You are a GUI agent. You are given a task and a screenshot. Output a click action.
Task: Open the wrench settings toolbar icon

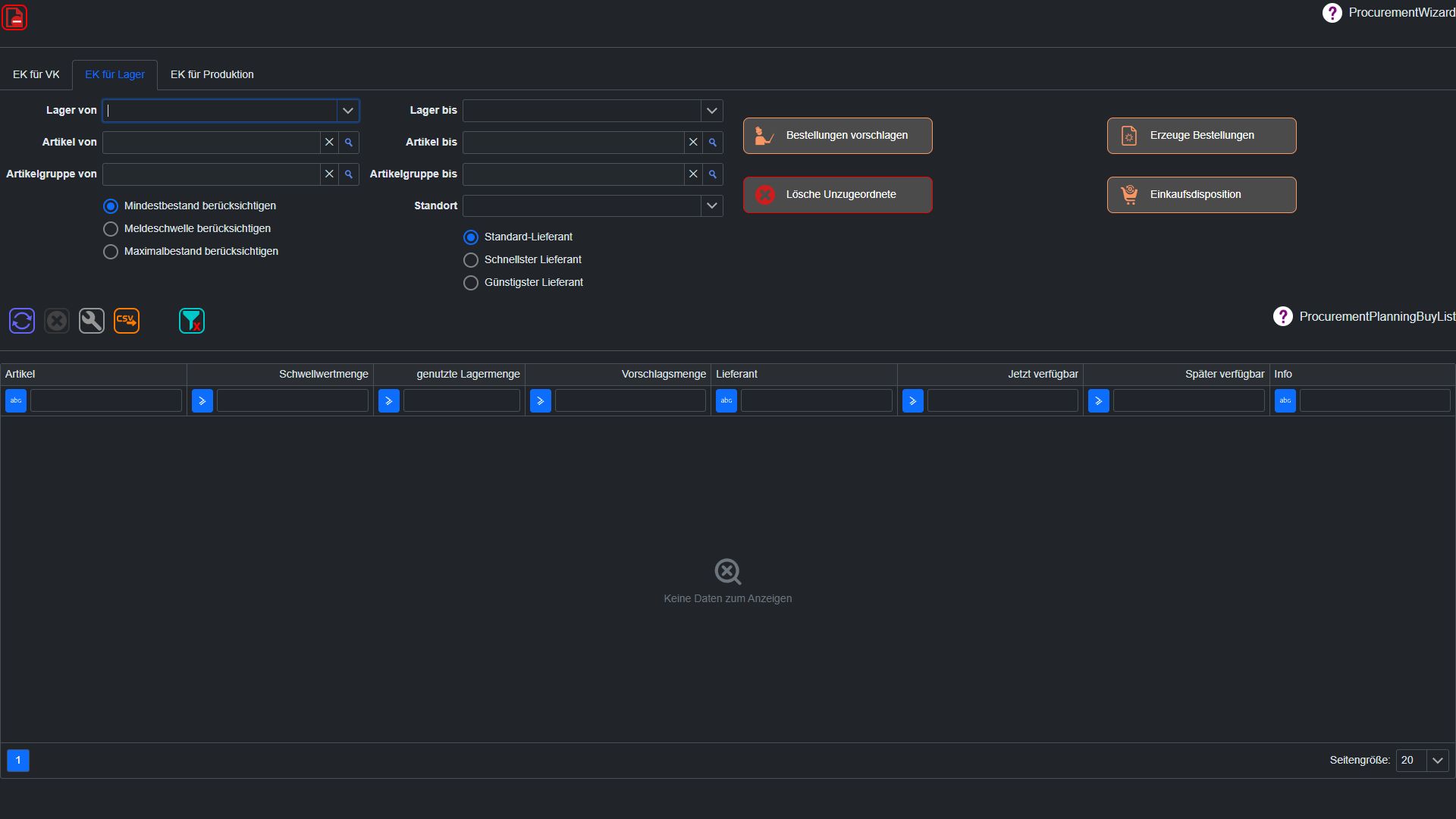pos(92,321)
